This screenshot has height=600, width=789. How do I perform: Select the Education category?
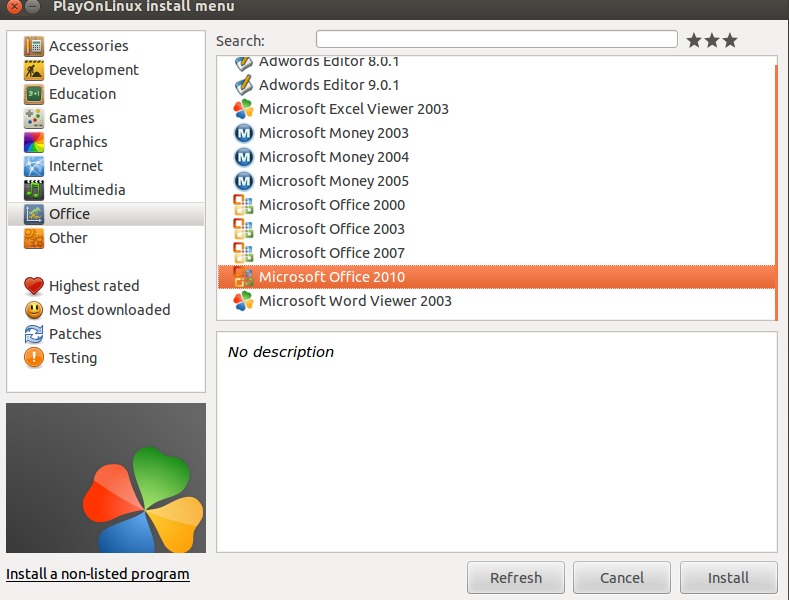pyautogui.click(x=83, y=94)
